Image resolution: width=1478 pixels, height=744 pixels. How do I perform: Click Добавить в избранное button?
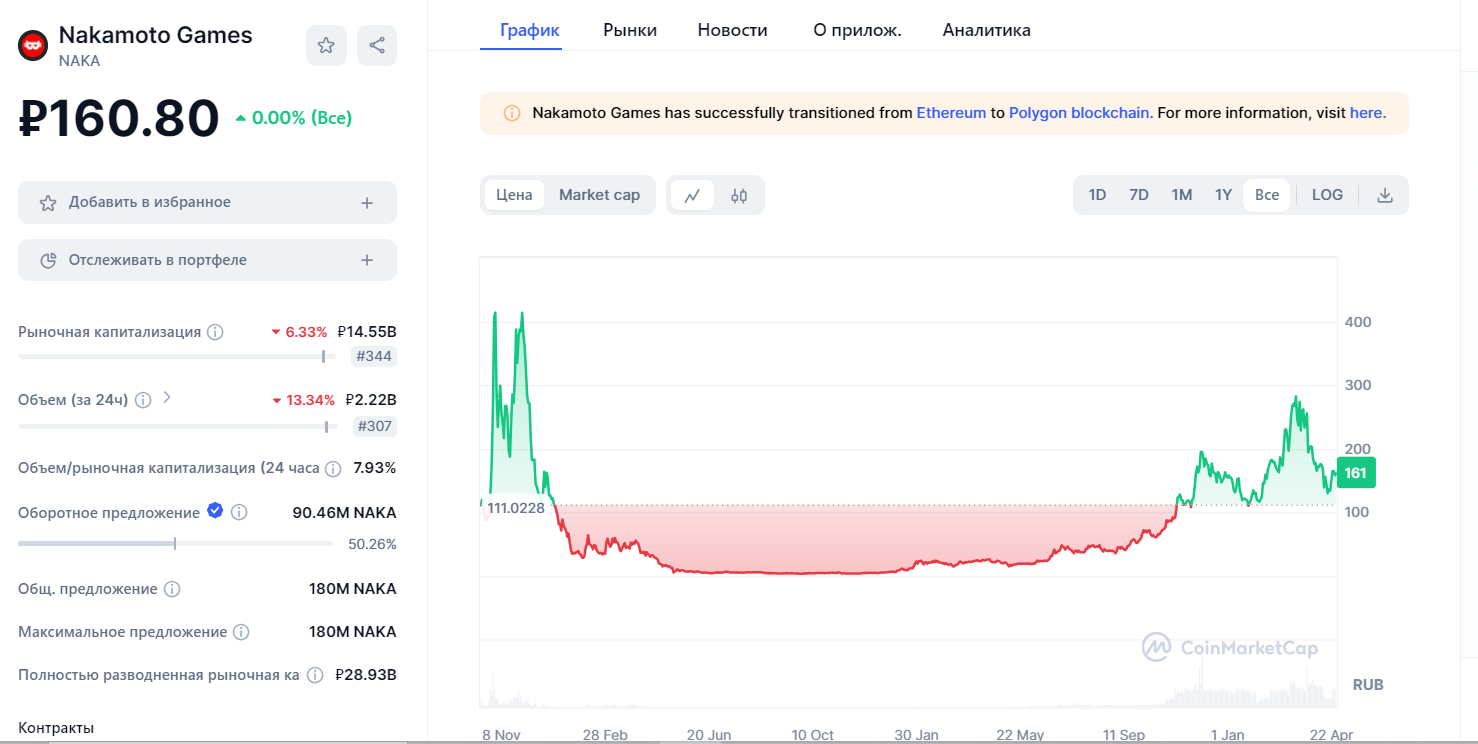207,203
